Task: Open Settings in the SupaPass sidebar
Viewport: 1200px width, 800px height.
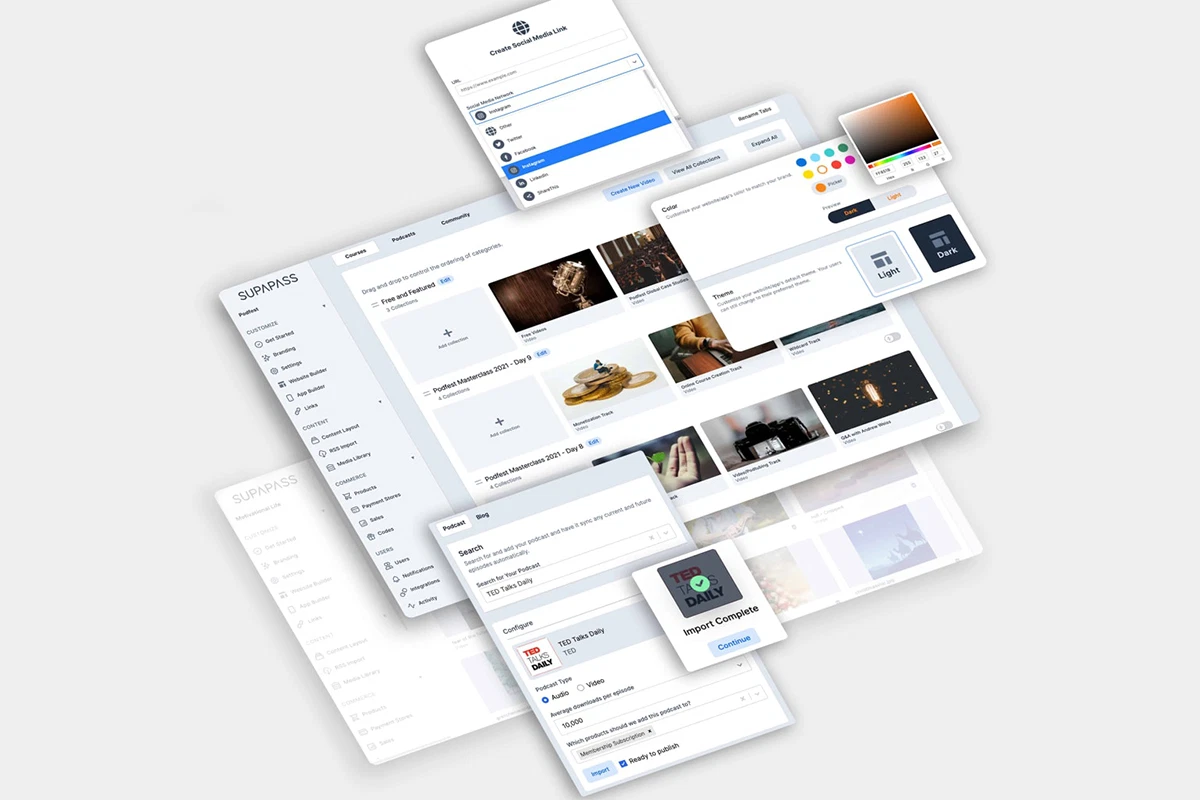Action: pos(284,366)
